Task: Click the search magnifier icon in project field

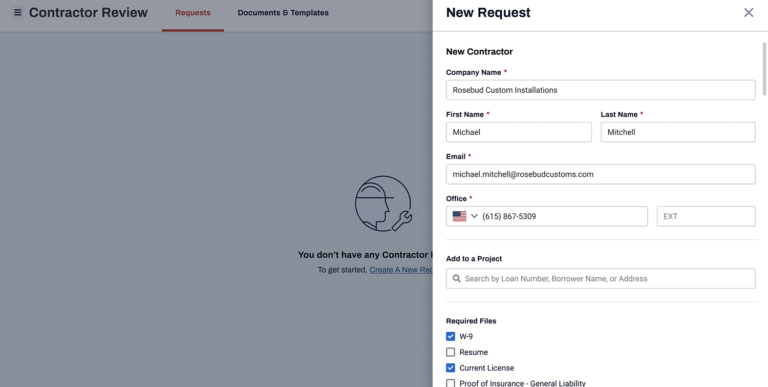Action: click(456, 278)
